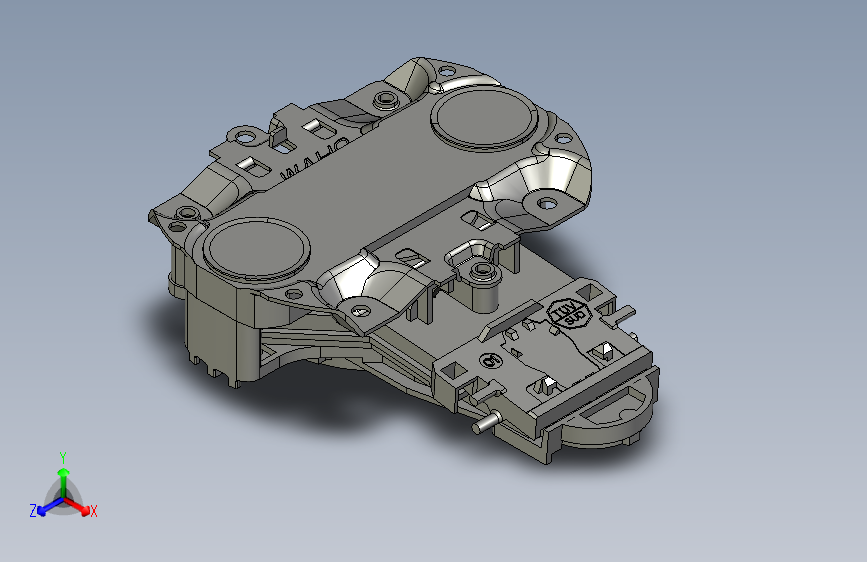Click the blue Z axis arrow
867x562 pixels.
point(51,506)
